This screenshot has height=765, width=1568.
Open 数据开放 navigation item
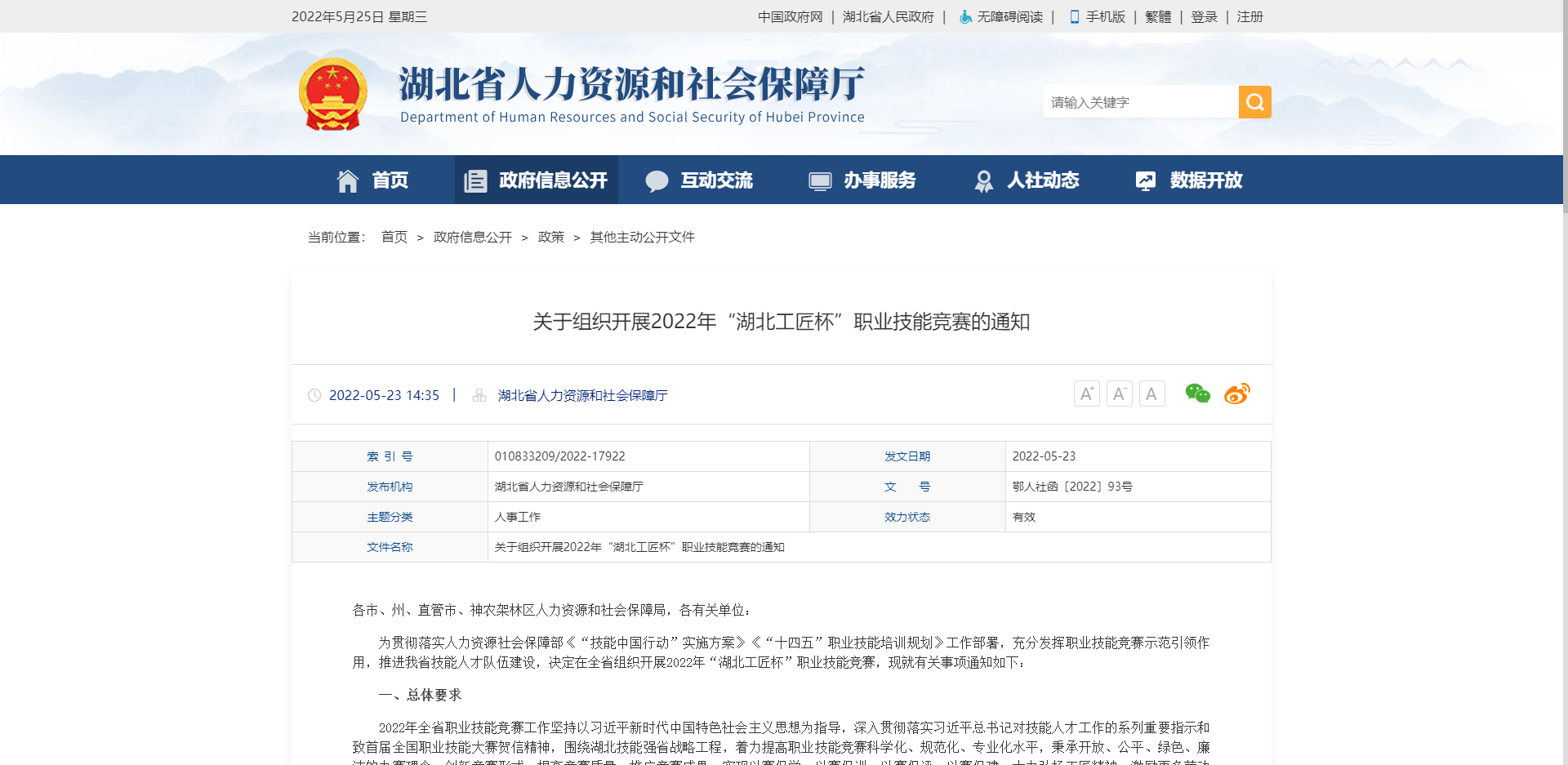(x=1189, y=180)
